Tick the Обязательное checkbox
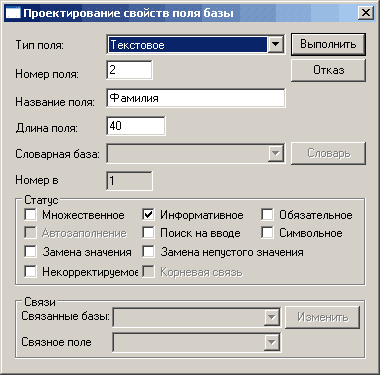380x375 pixels. (x=267, y=215)
